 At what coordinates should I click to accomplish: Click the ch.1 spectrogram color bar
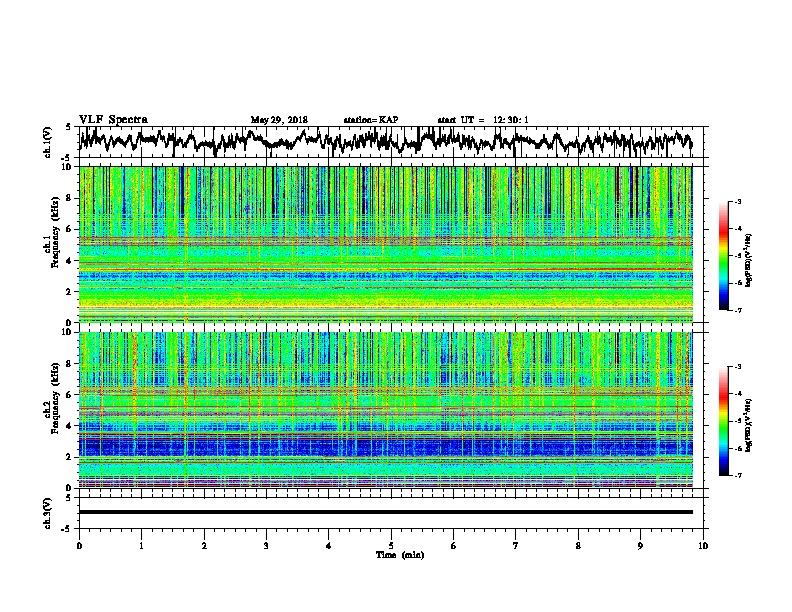click(x=723, y=256)
